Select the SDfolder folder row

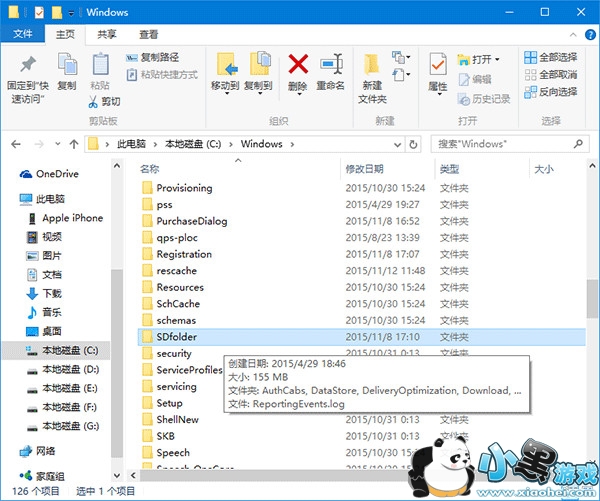(x=362, y=337)
